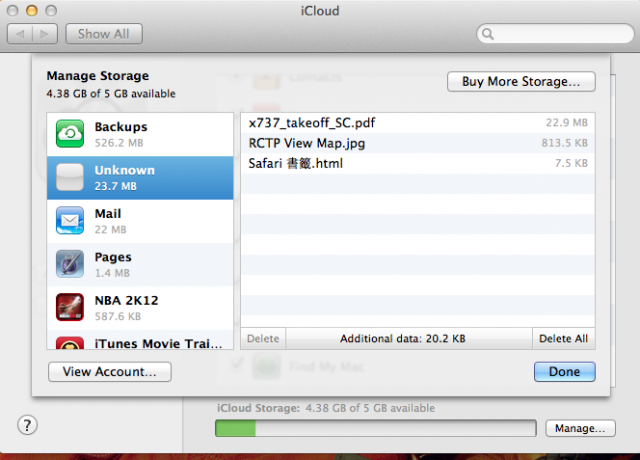Click the blank Unknown app icon
This screenshot has width=640, height=460.
[70, 177]
